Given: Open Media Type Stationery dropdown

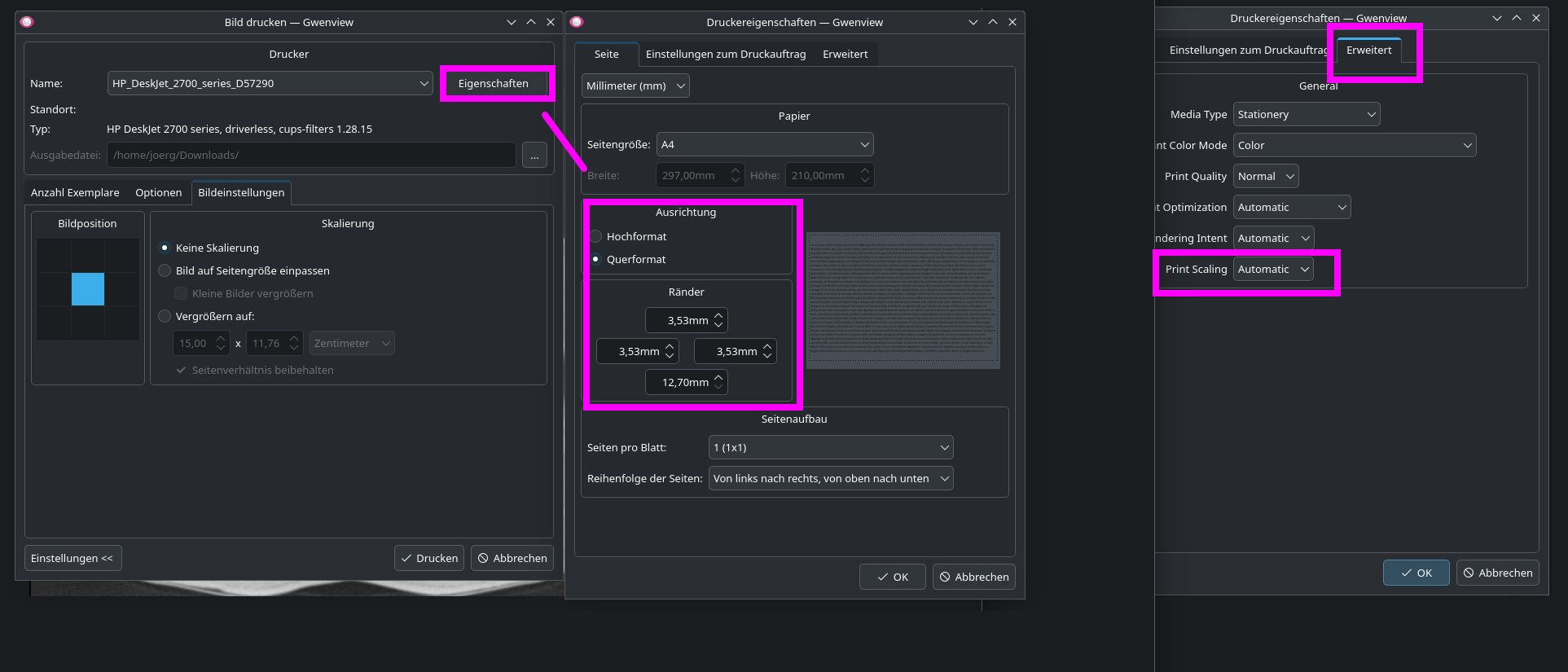Looking at the screenshot, I should [x=1307, y=114].
